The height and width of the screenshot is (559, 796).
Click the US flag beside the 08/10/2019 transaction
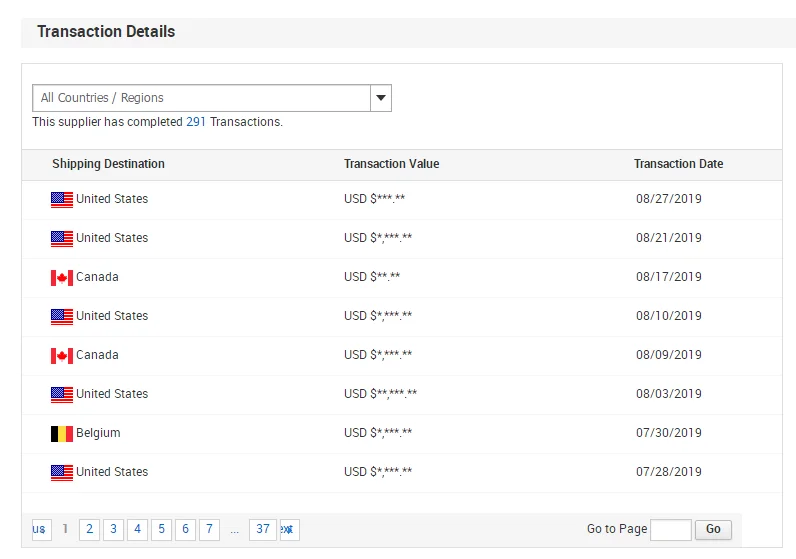(62, 316)
